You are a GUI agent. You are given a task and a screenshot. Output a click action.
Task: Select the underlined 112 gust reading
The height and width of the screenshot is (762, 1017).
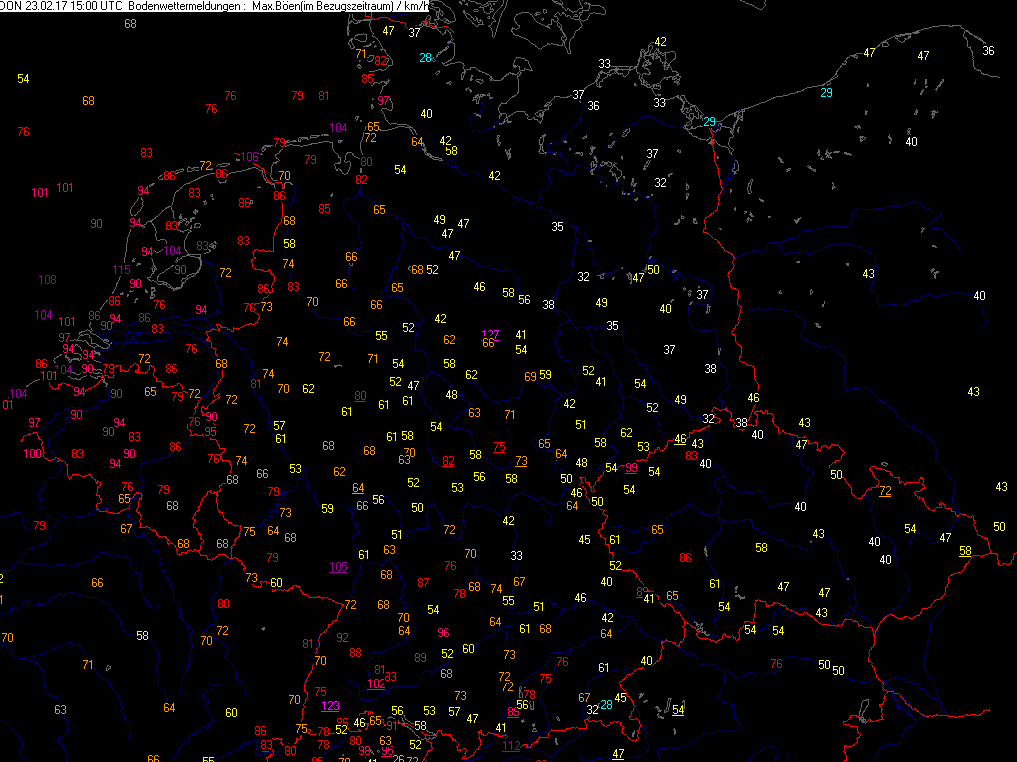click(511, 746)
